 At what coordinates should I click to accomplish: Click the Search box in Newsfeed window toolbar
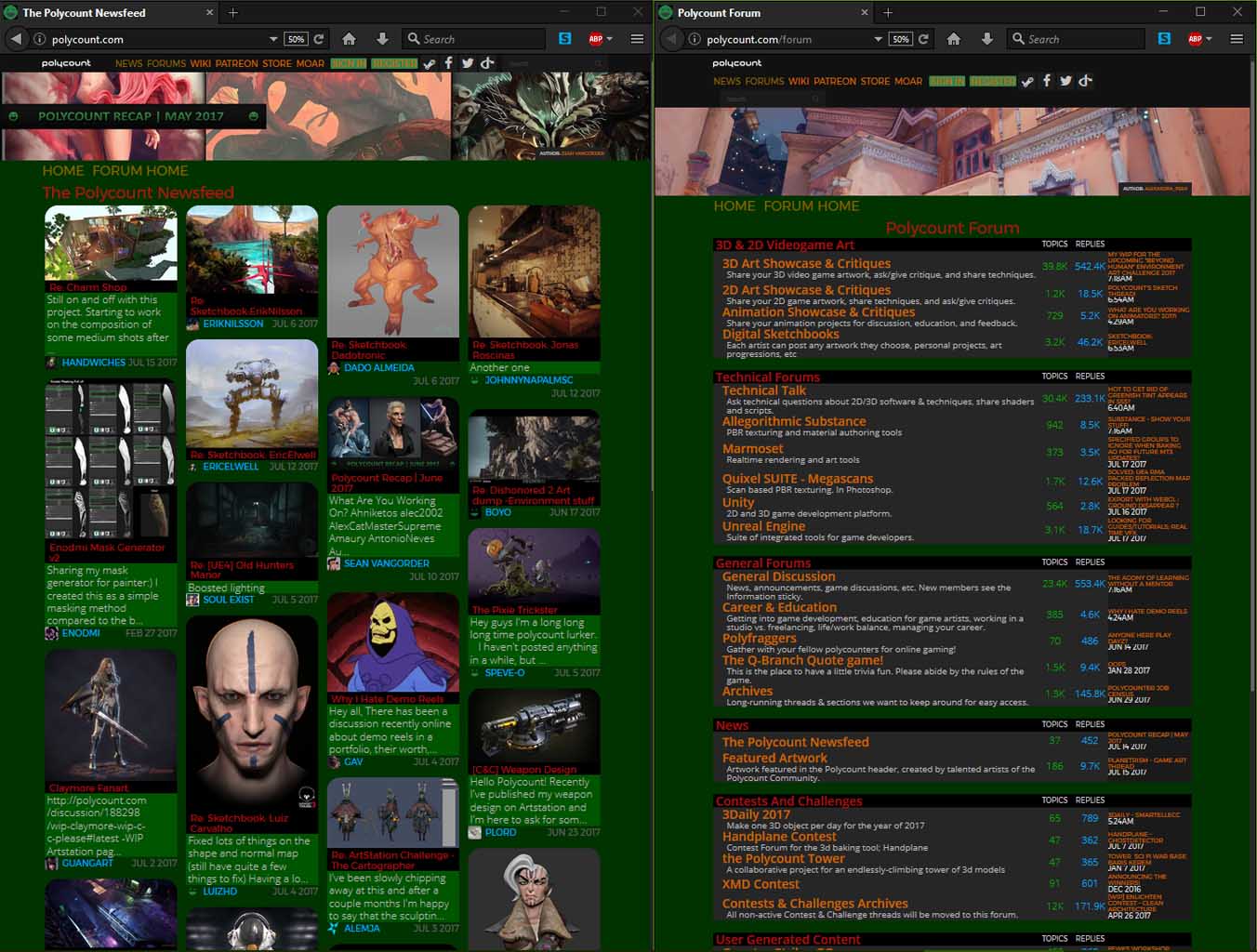pyautogui.click(x=474, y=39)
